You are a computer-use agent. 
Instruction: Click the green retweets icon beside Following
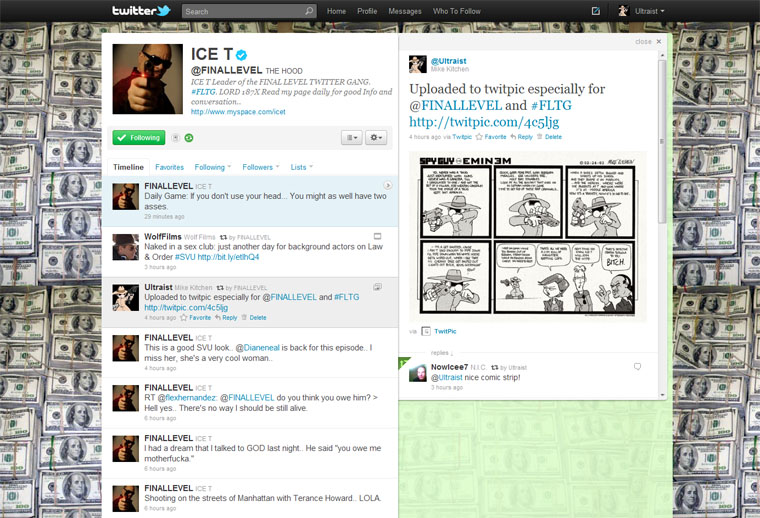point(189,138)
